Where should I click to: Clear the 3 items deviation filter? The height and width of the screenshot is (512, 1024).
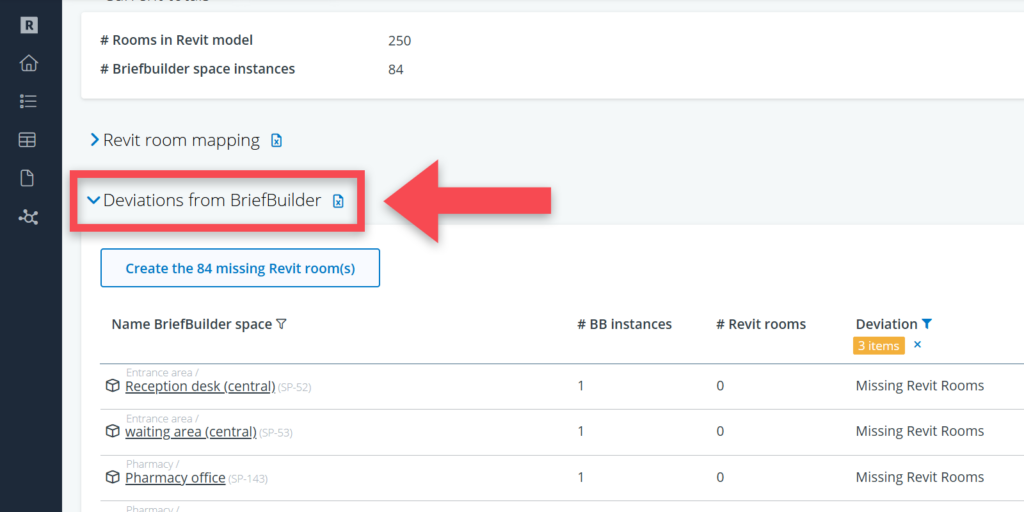point(917,345)
